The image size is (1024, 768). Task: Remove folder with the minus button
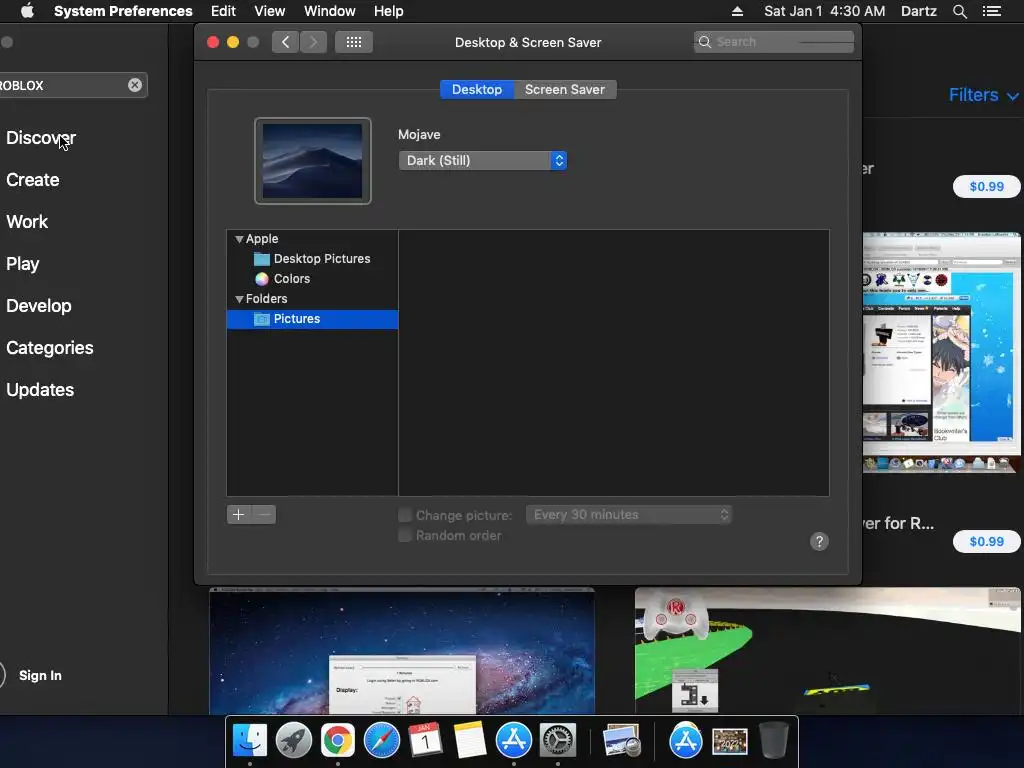click(264, 515)
